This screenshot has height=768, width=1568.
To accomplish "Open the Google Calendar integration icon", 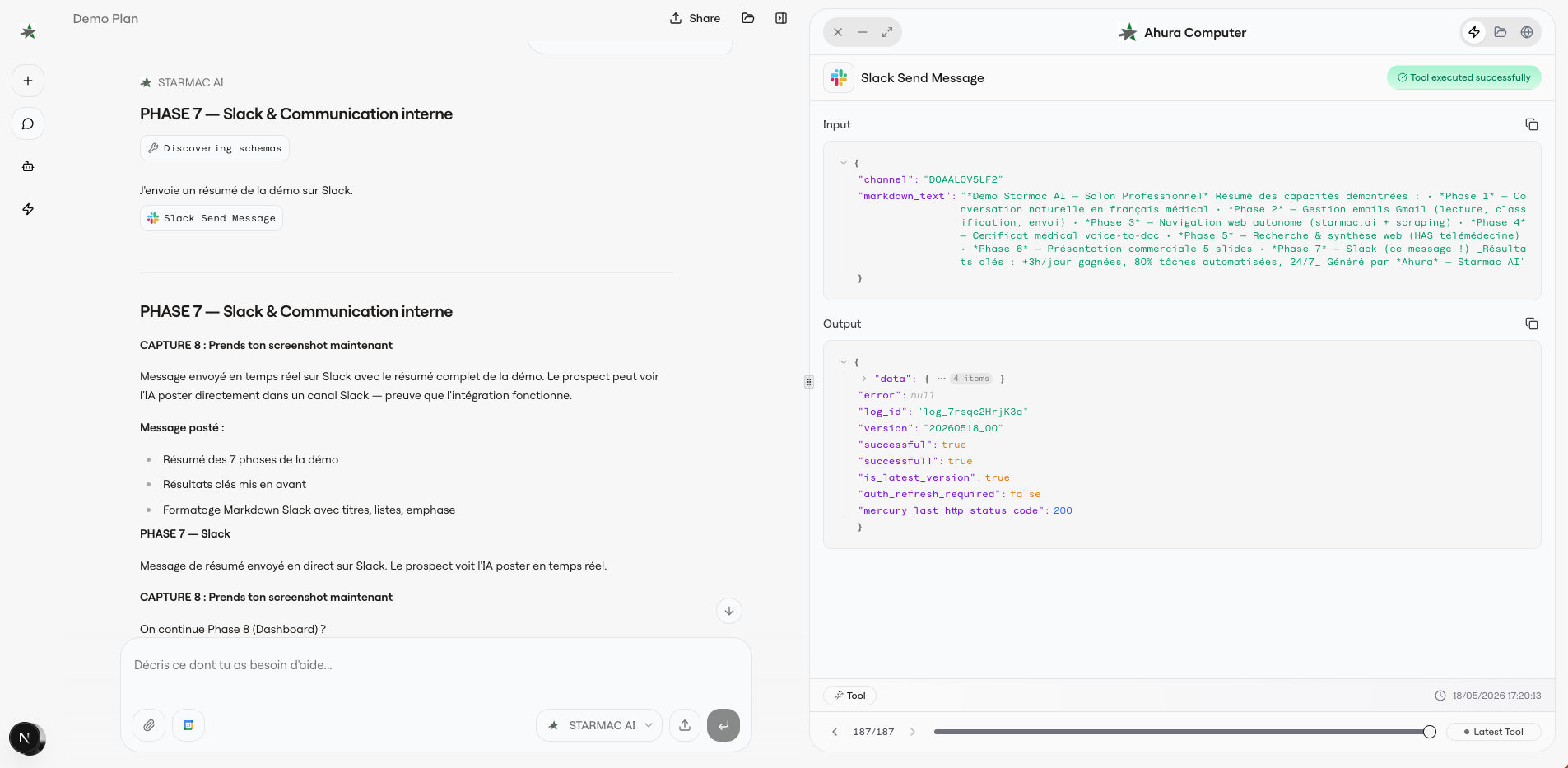I will point(188,725).
